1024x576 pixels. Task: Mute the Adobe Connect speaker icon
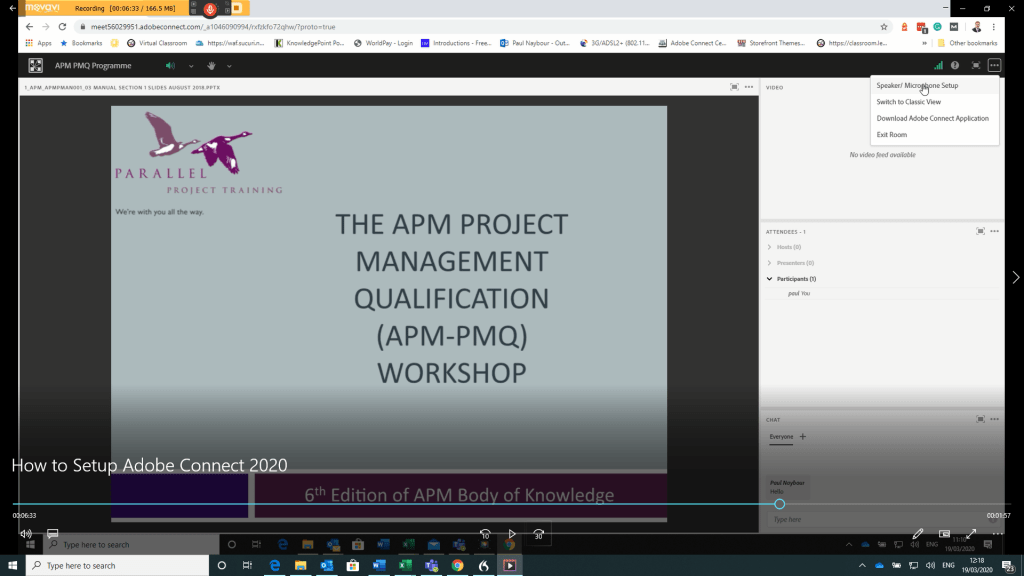(170, 66)
